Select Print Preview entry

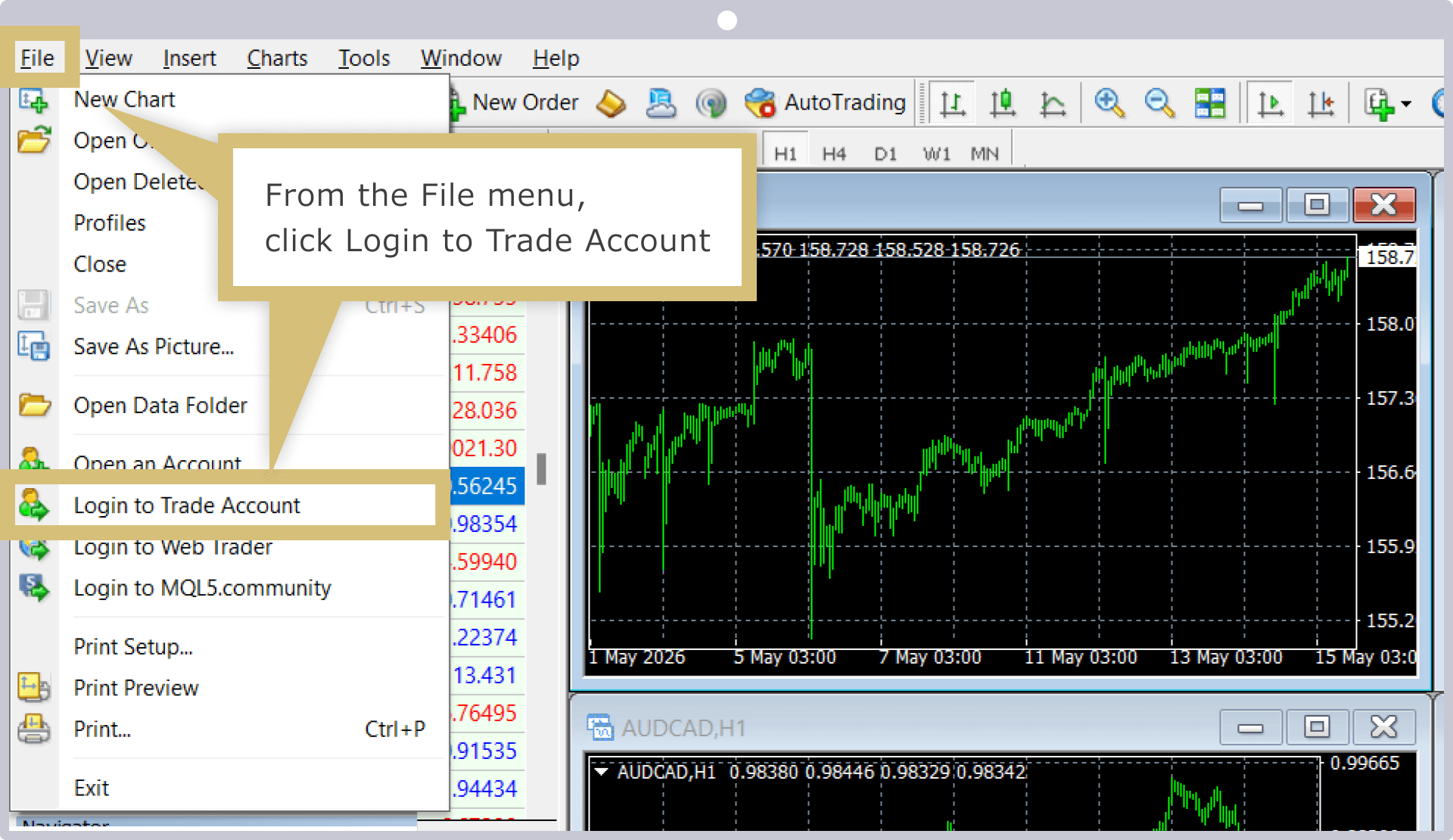pos(136,688)
